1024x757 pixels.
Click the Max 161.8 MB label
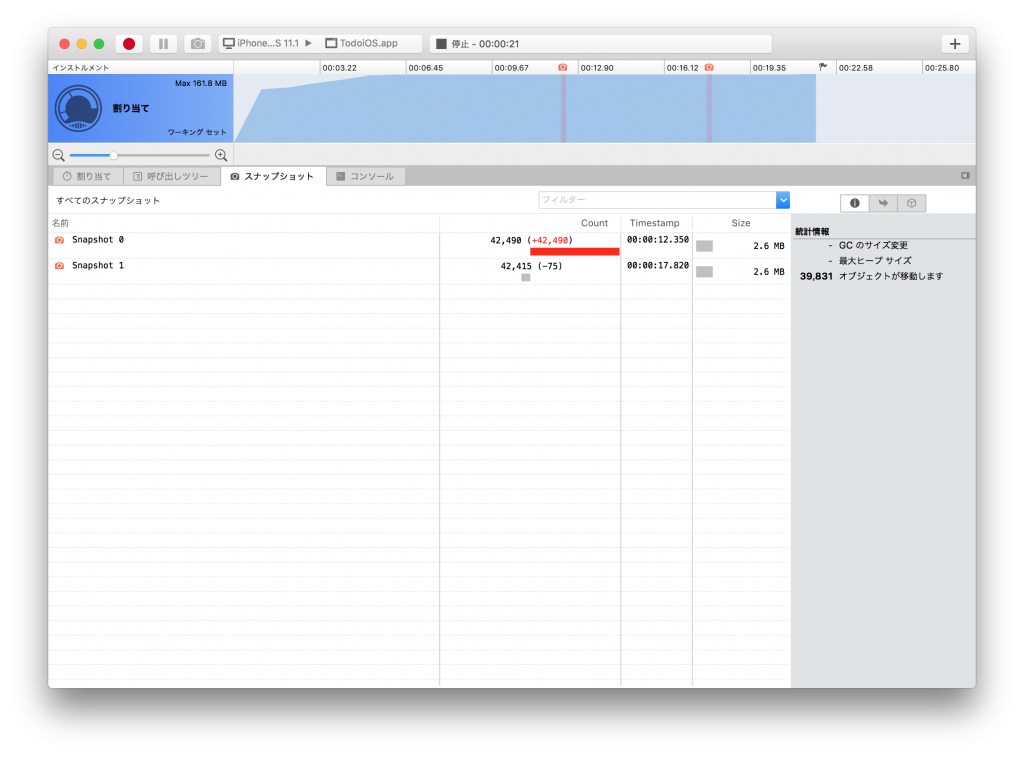pyautogui.click(x=200, y=84)
